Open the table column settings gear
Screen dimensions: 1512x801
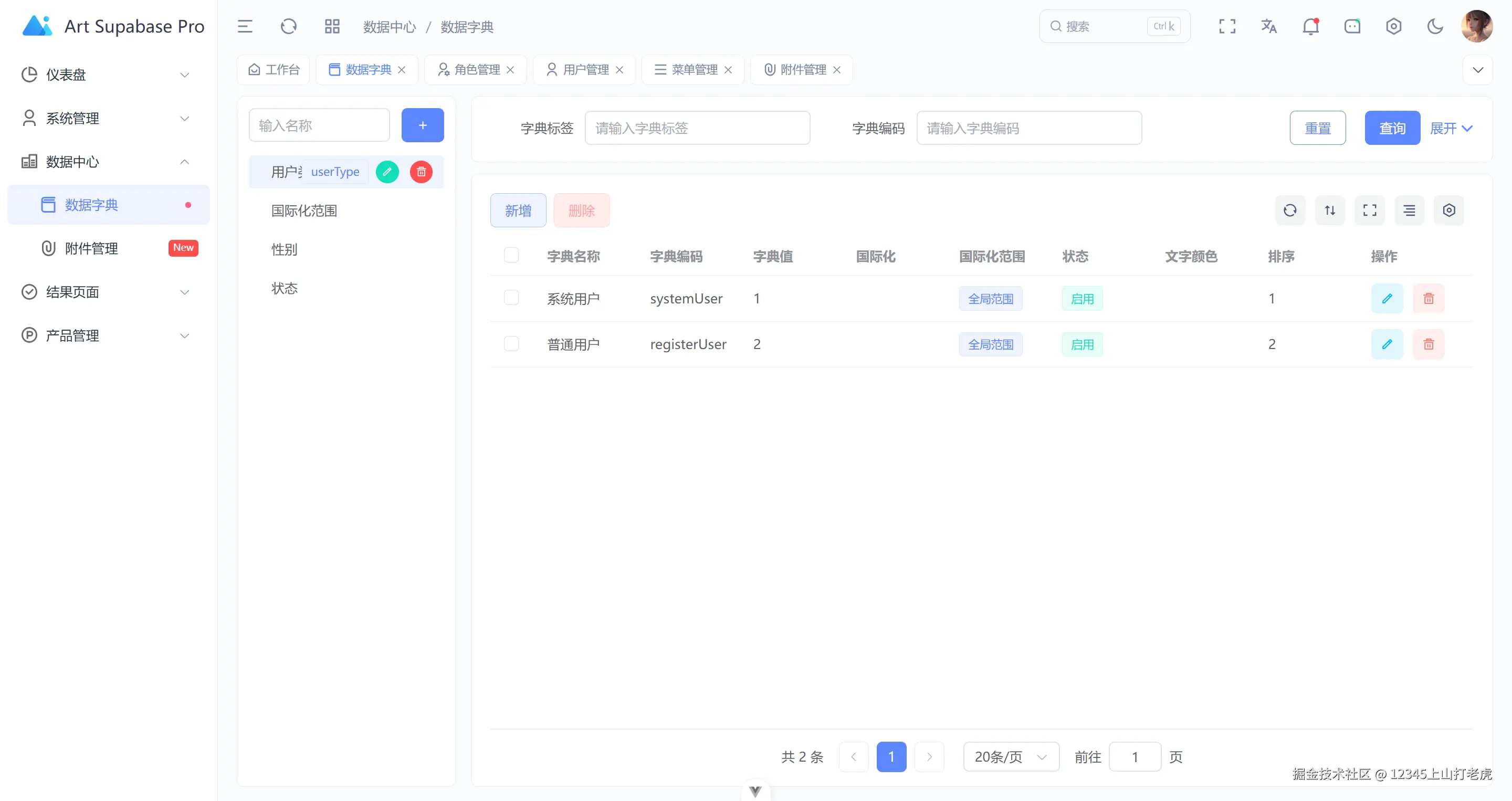[x=1448, y=210]
